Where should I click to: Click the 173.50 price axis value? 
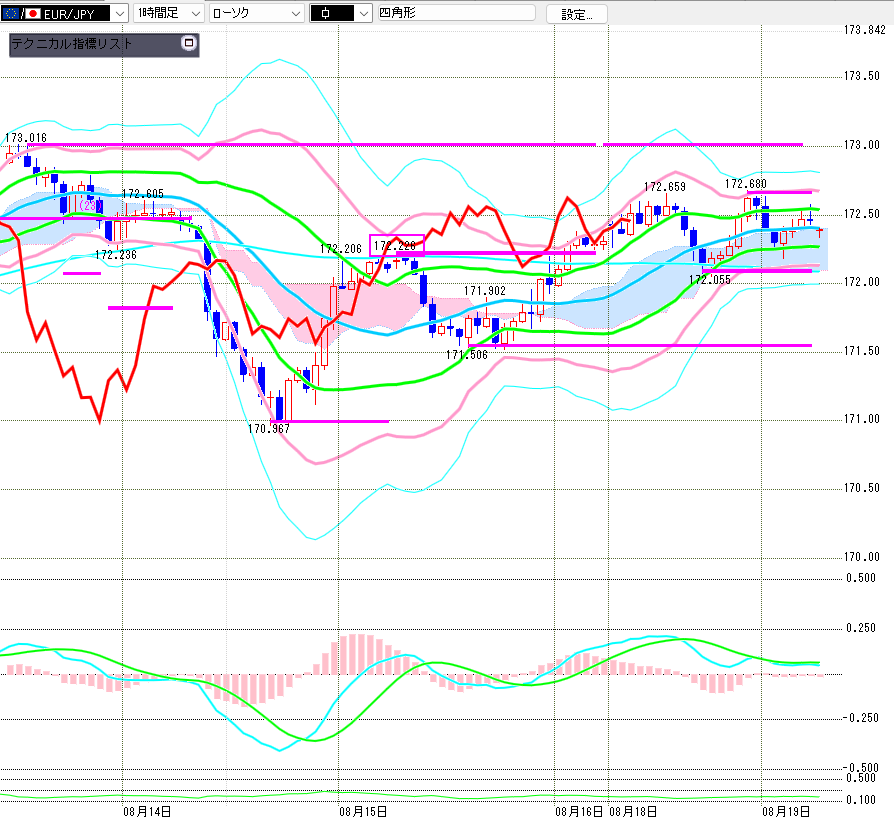(x=862, y=76)
